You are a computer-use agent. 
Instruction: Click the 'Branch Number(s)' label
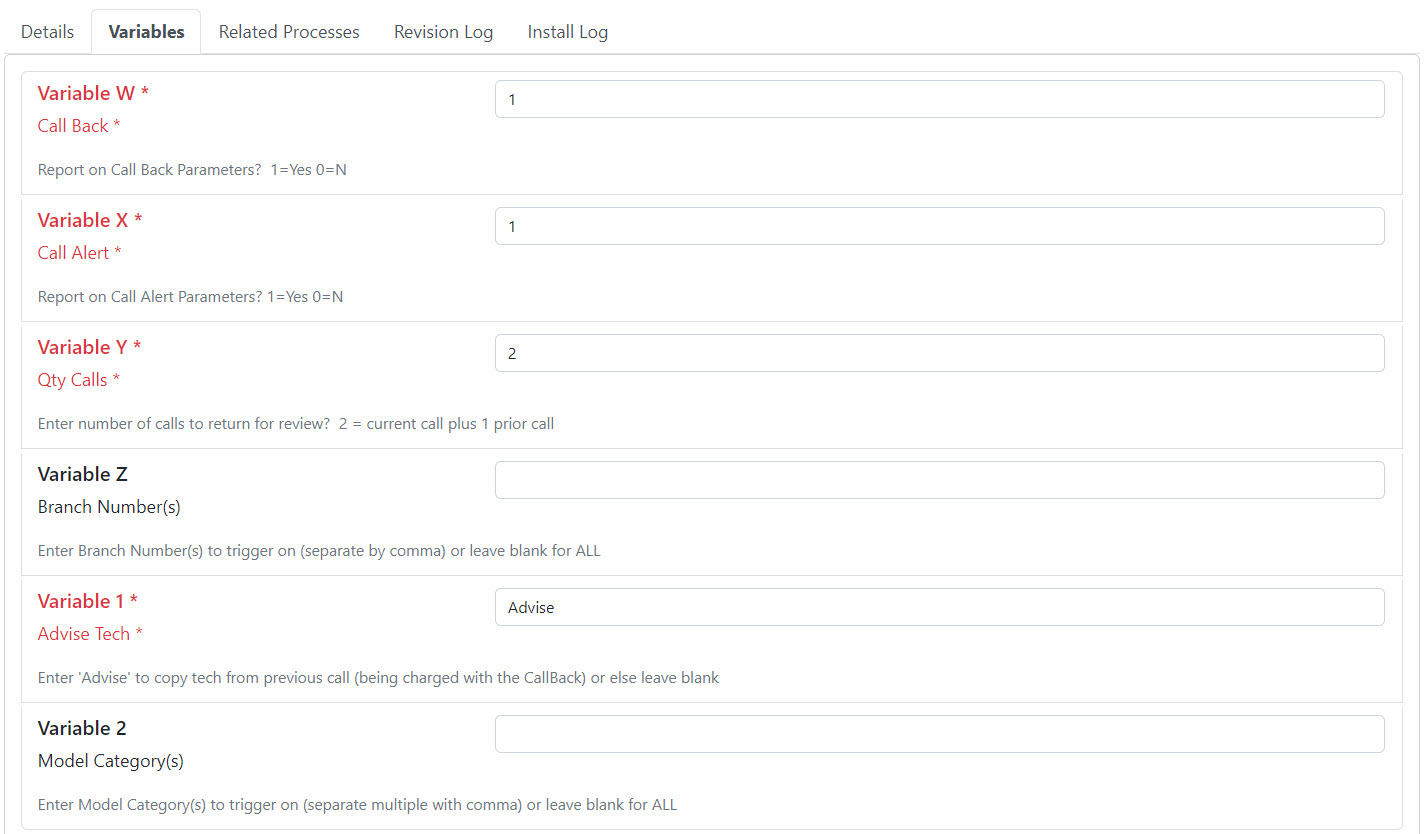pyautogui.click(x=109, y=507)
